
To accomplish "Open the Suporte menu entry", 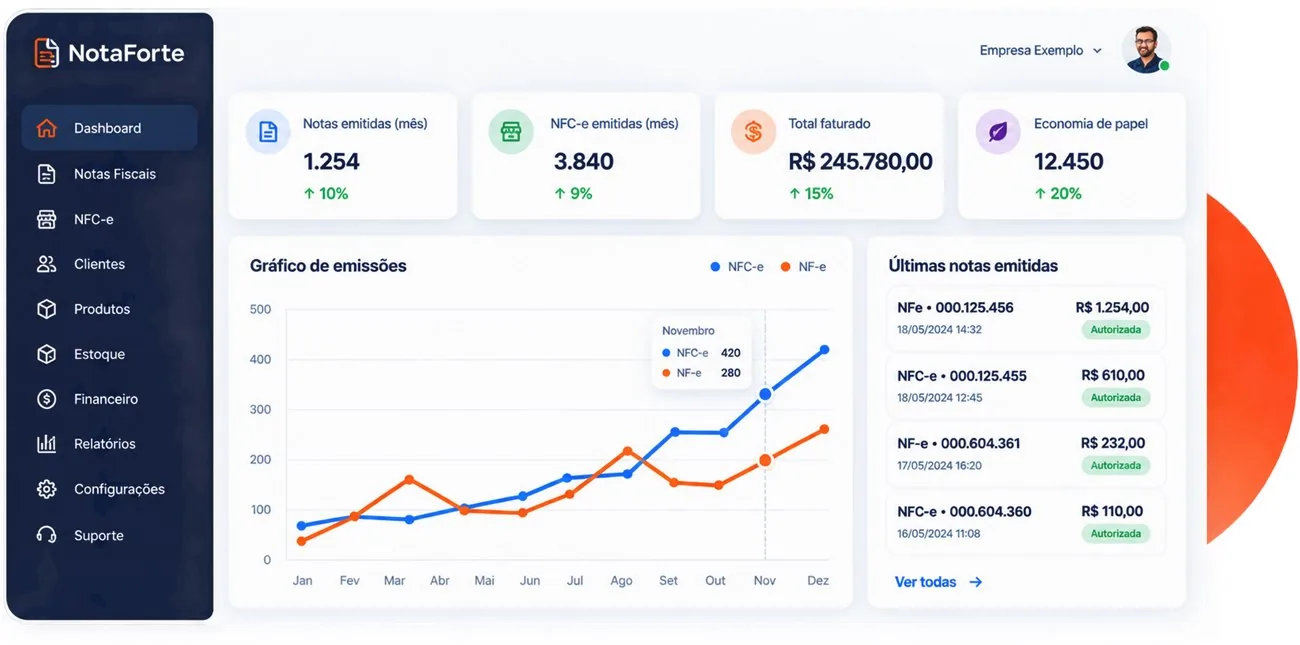I will coord(109,535).
